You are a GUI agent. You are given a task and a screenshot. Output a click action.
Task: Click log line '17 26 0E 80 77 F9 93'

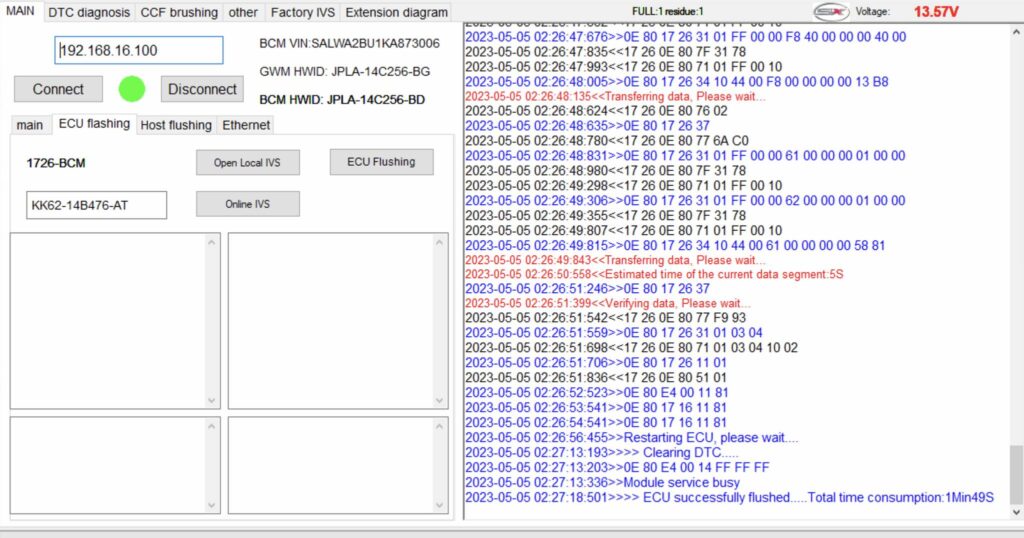[605, 318]
